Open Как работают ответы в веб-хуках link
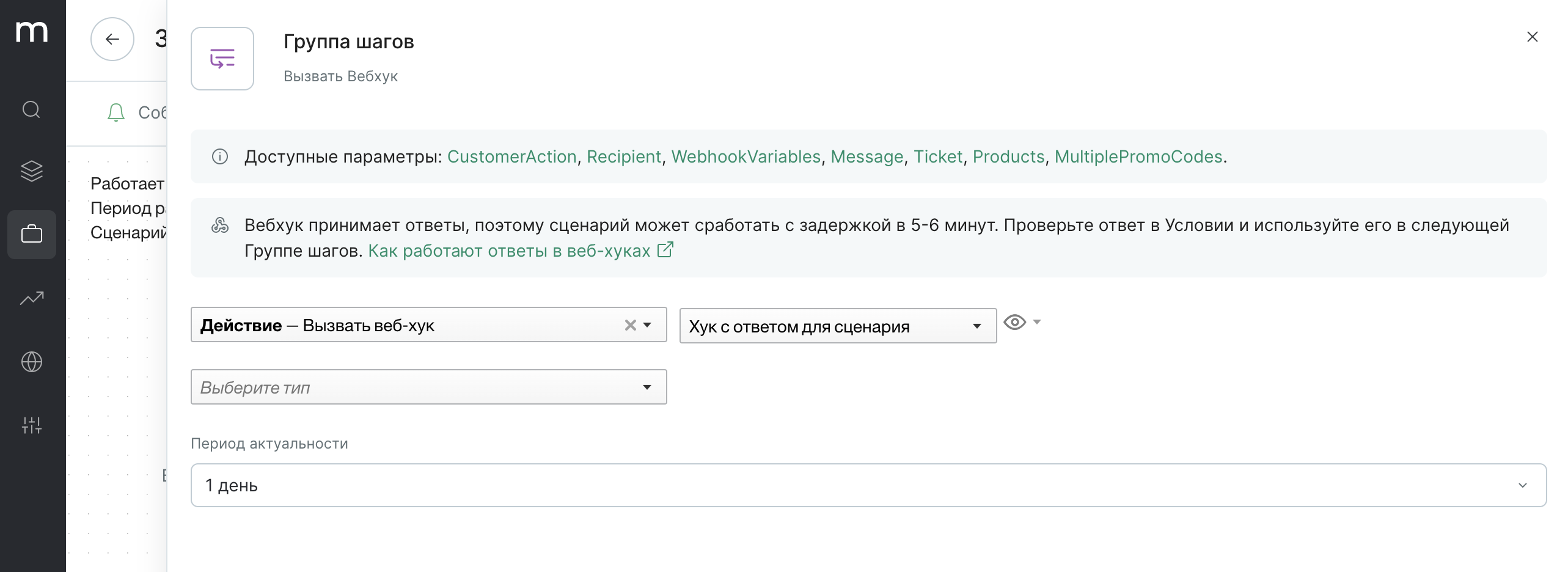Screen dimensions: 1568x572 point(509,251)
